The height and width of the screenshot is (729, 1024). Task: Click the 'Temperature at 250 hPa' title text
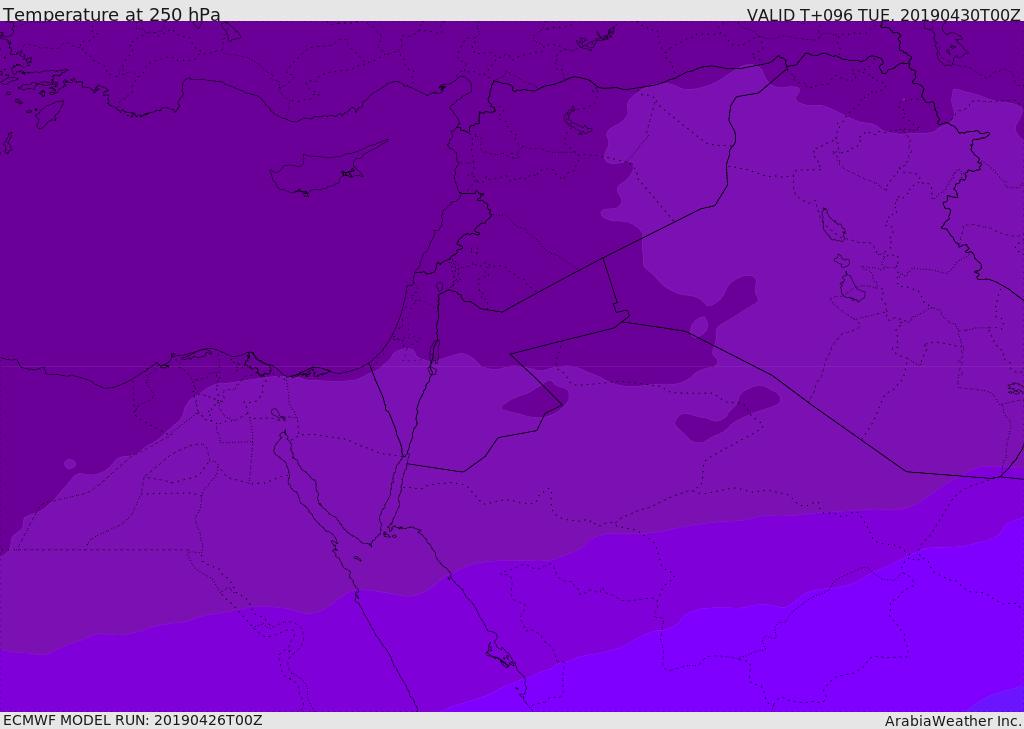pyautogui.click(x=112, y=14)
